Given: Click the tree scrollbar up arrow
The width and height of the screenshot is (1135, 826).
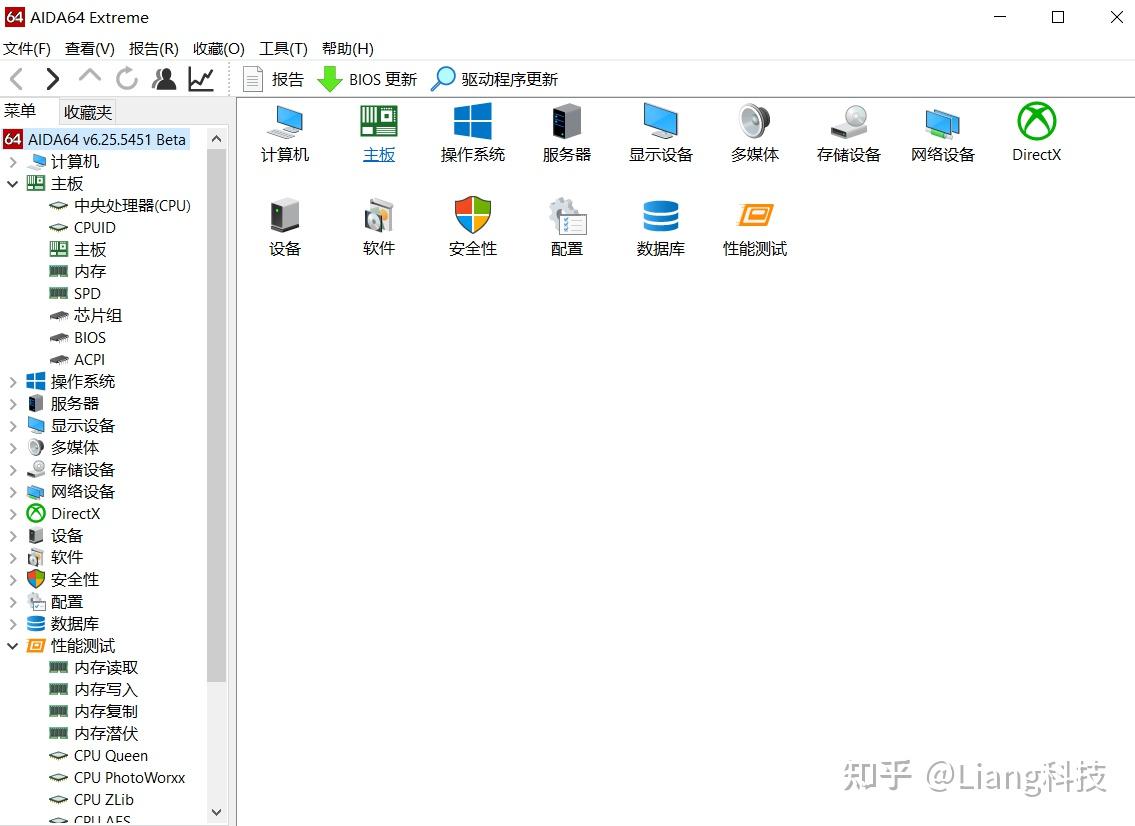Looking at the screenshot, I should coord(216,138).
